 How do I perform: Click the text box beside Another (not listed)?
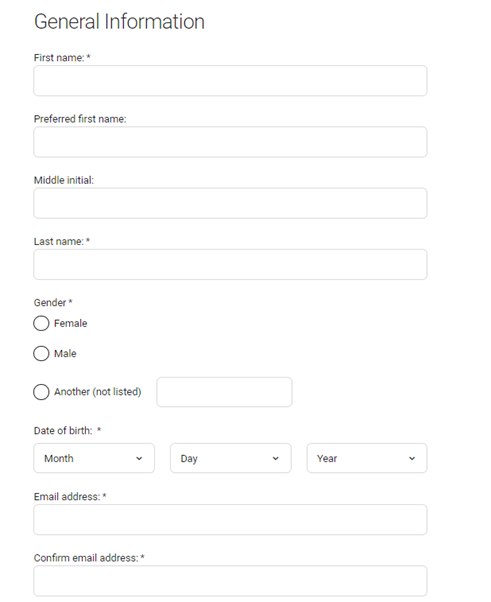click(x=224, y=392)
